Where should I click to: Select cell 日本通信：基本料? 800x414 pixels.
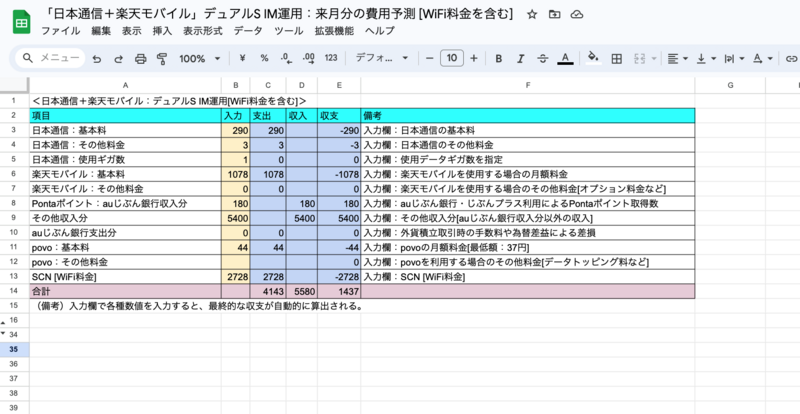(126, 131)
